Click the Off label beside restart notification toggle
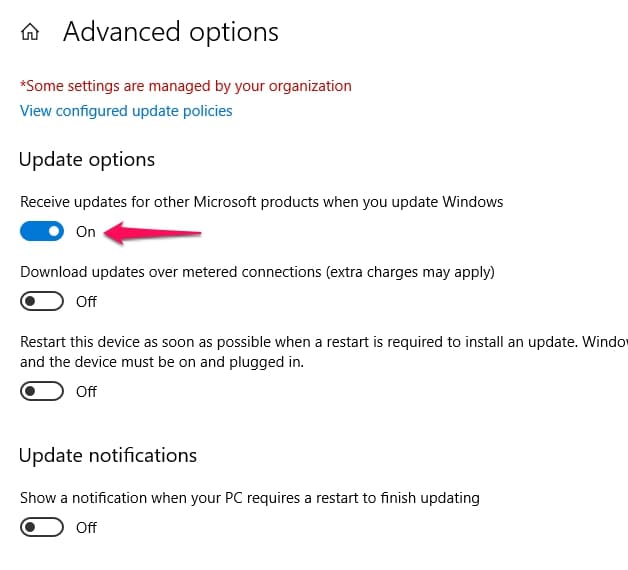 [x=86, y=528]
